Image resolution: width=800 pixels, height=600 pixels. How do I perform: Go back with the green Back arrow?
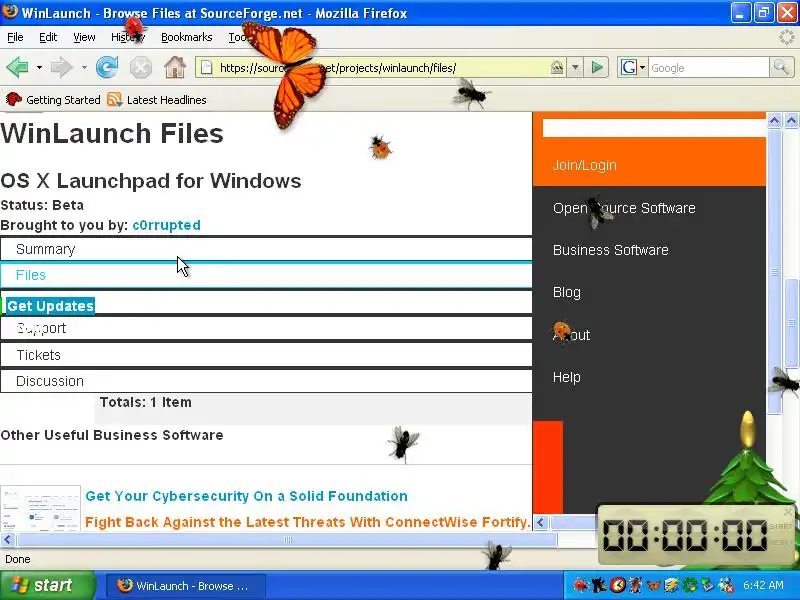point(17,67)
